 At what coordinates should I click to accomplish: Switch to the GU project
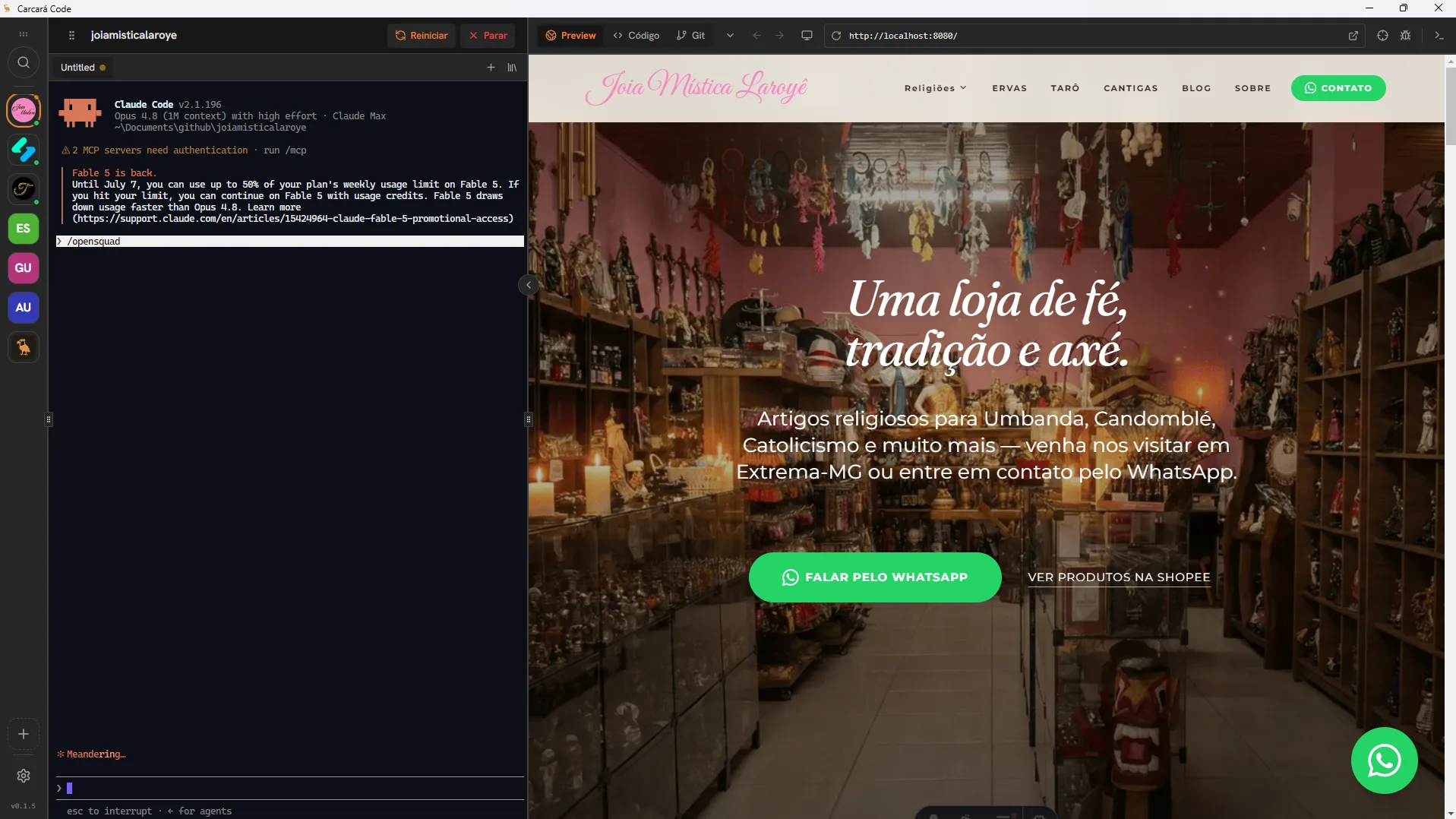pyautogui.click(x=24, y=268)
